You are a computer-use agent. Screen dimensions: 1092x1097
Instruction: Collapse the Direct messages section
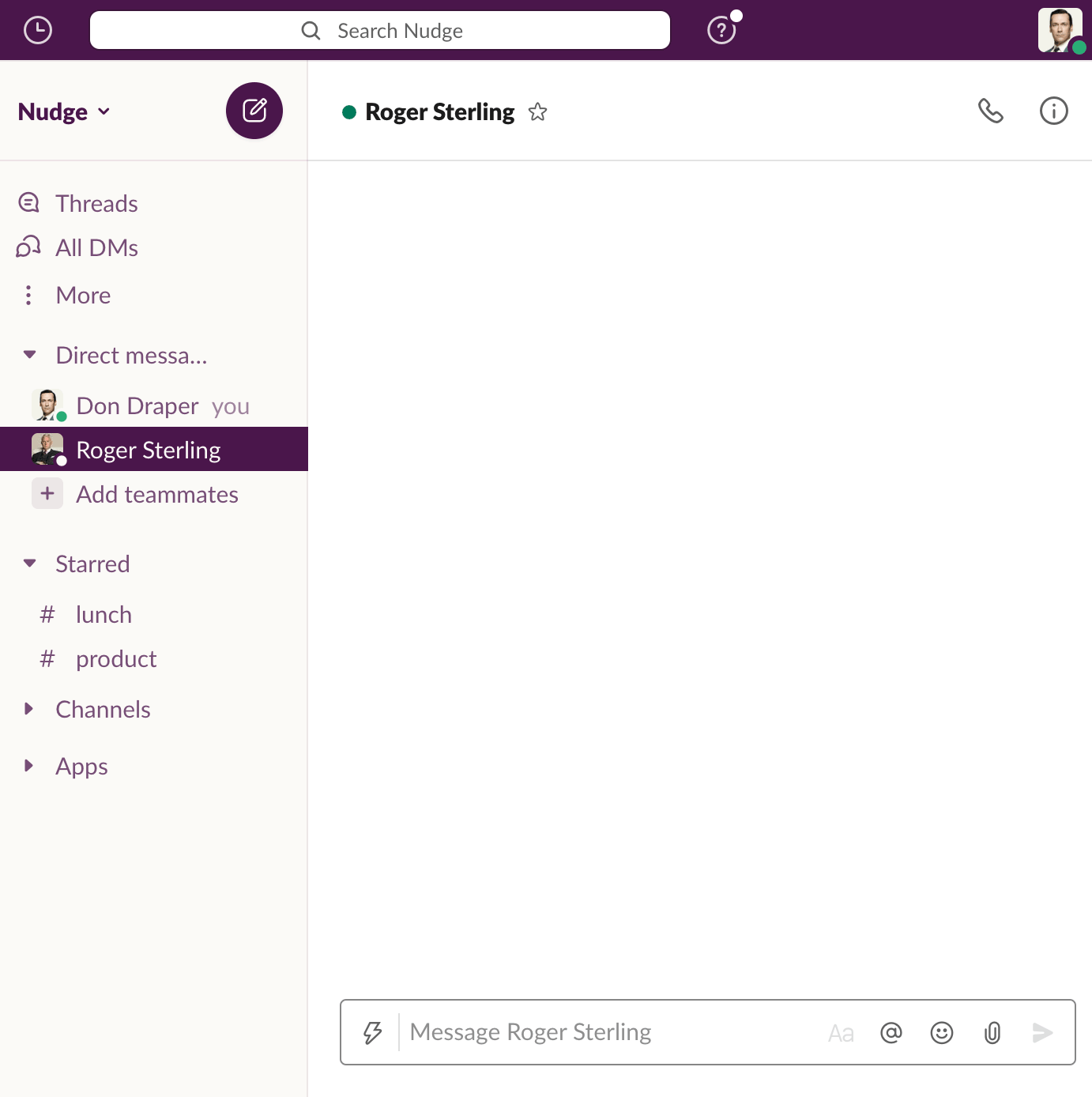30,355
